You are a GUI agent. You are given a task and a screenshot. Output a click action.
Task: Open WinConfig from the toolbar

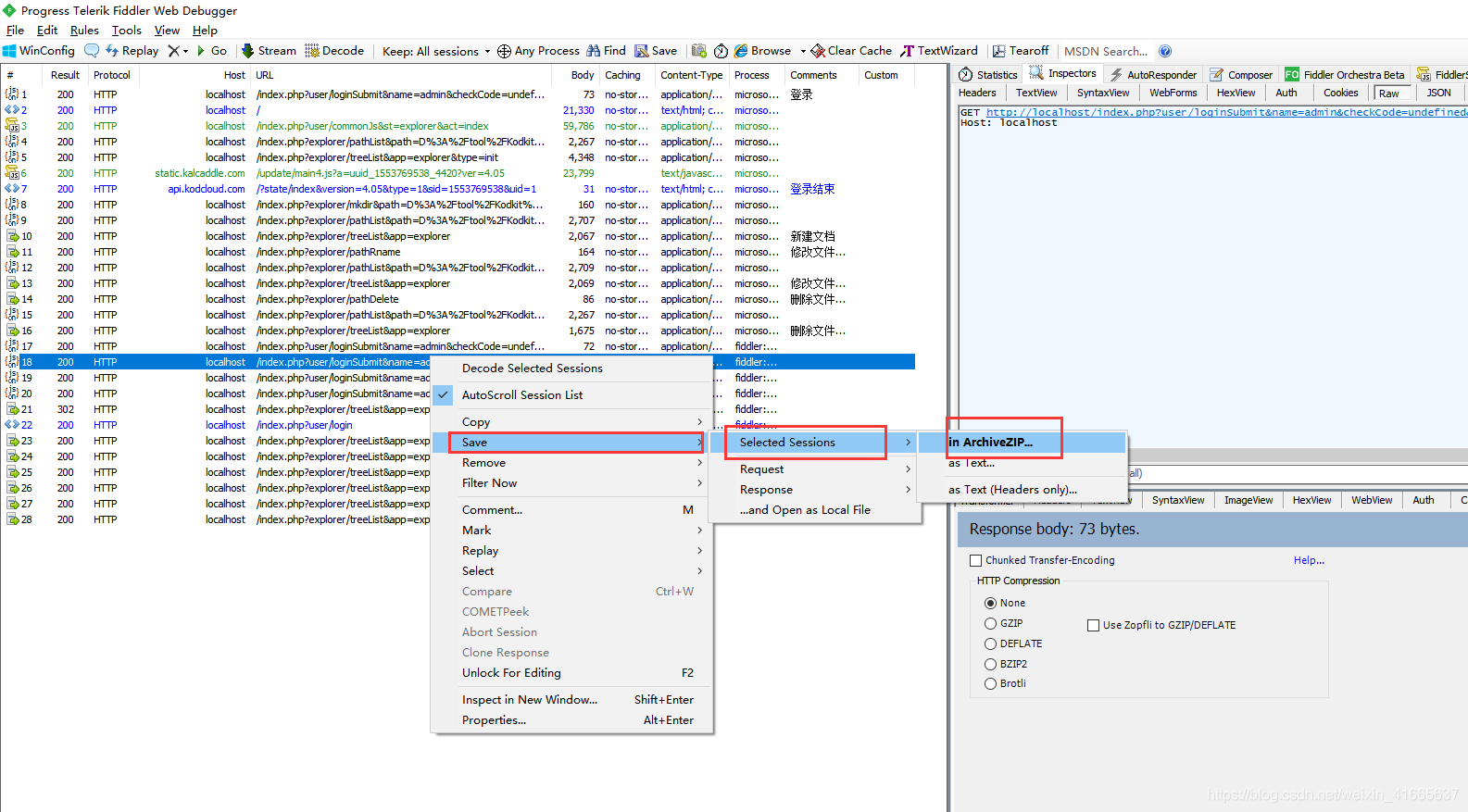click(x=39, y=51)
